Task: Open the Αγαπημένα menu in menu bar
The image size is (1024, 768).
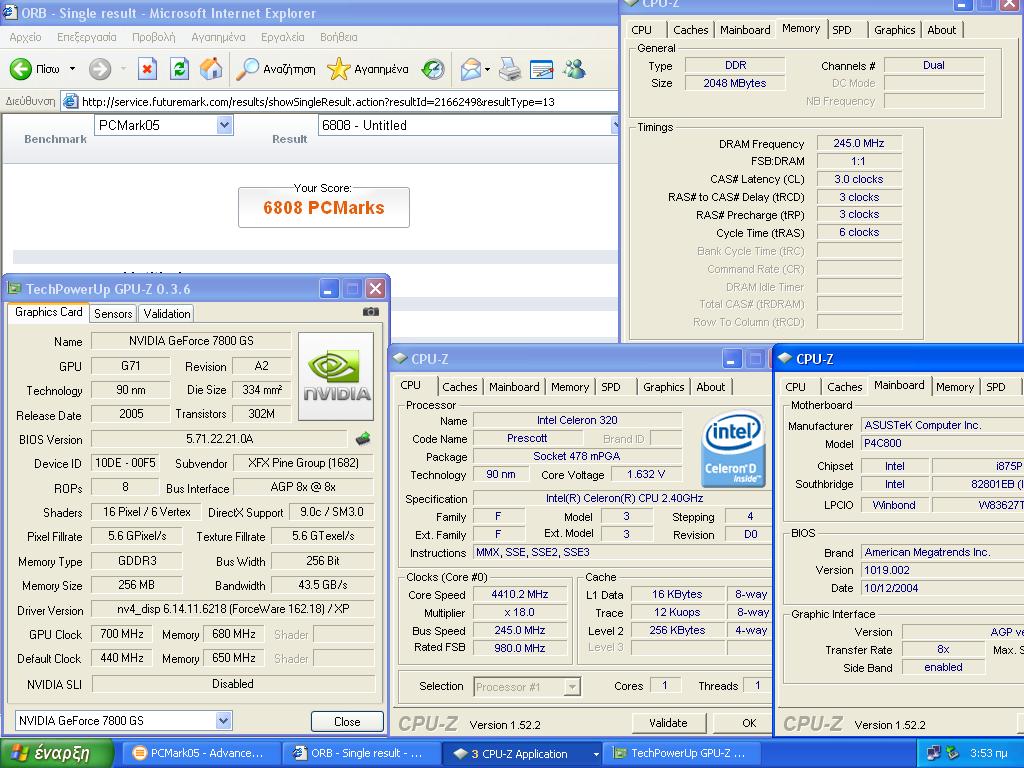Action: click(218, 37)
